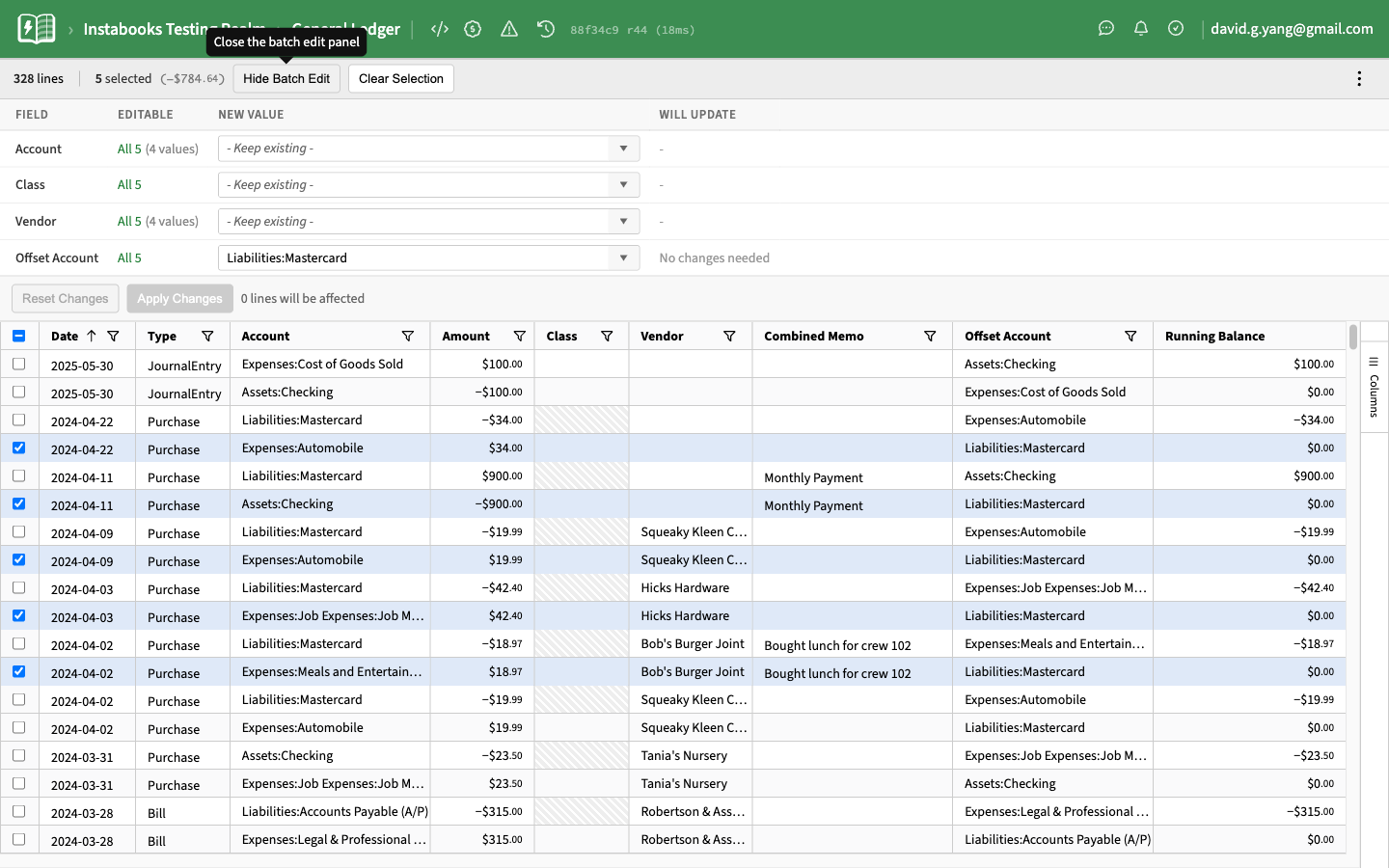Uncheck the 2024-04-11 Assets:Checking row
The image size is (1389, 868).
[x=19, y=503]
